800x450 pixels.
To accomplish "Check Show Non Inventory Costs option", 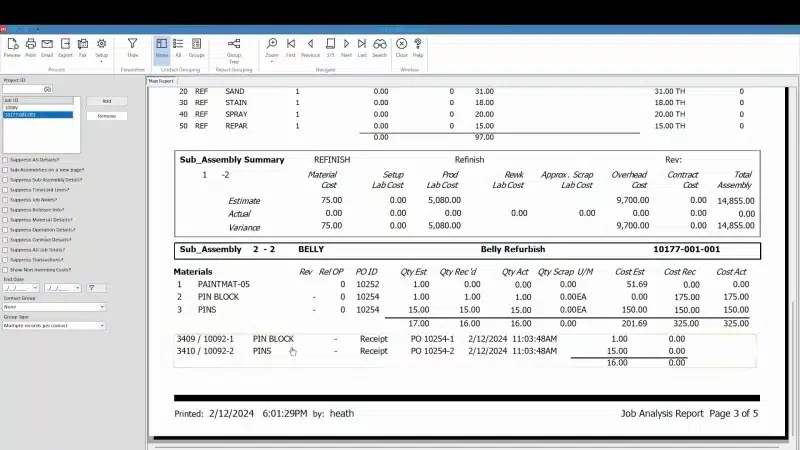I will click(x=6, y=270).
